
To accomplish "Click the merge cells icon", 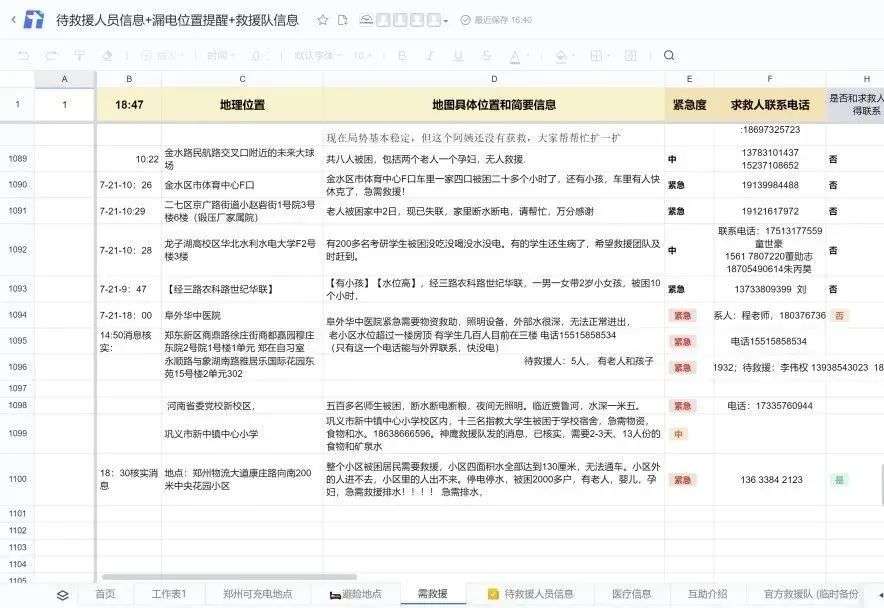I will coord(631,55).
